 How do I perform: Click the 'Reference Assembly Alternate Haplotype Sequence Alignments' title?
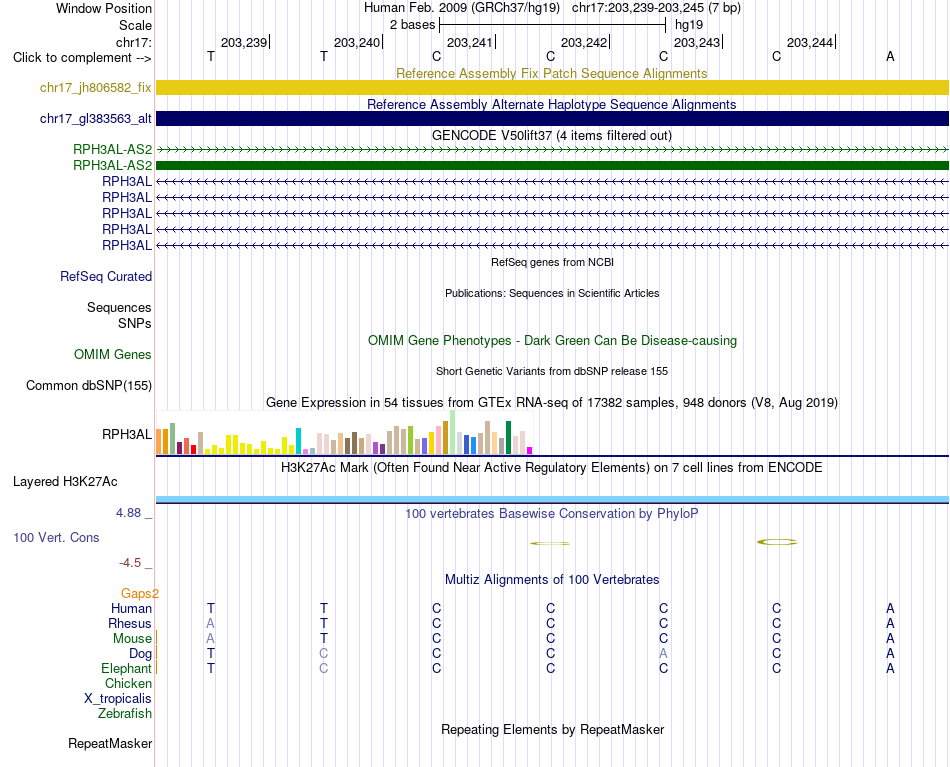click(x=552, y=104)
